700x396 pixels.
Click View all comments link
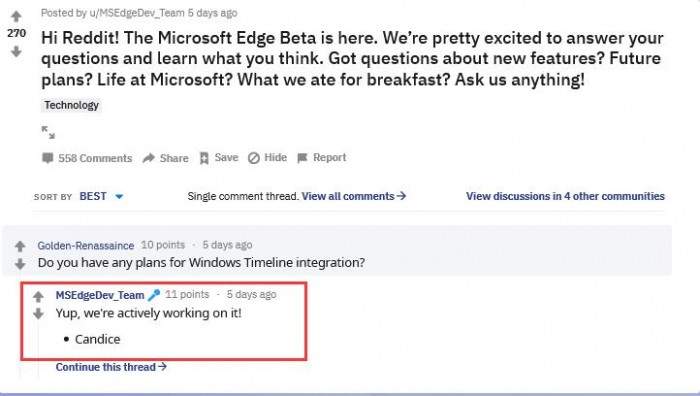pos(354,196)
